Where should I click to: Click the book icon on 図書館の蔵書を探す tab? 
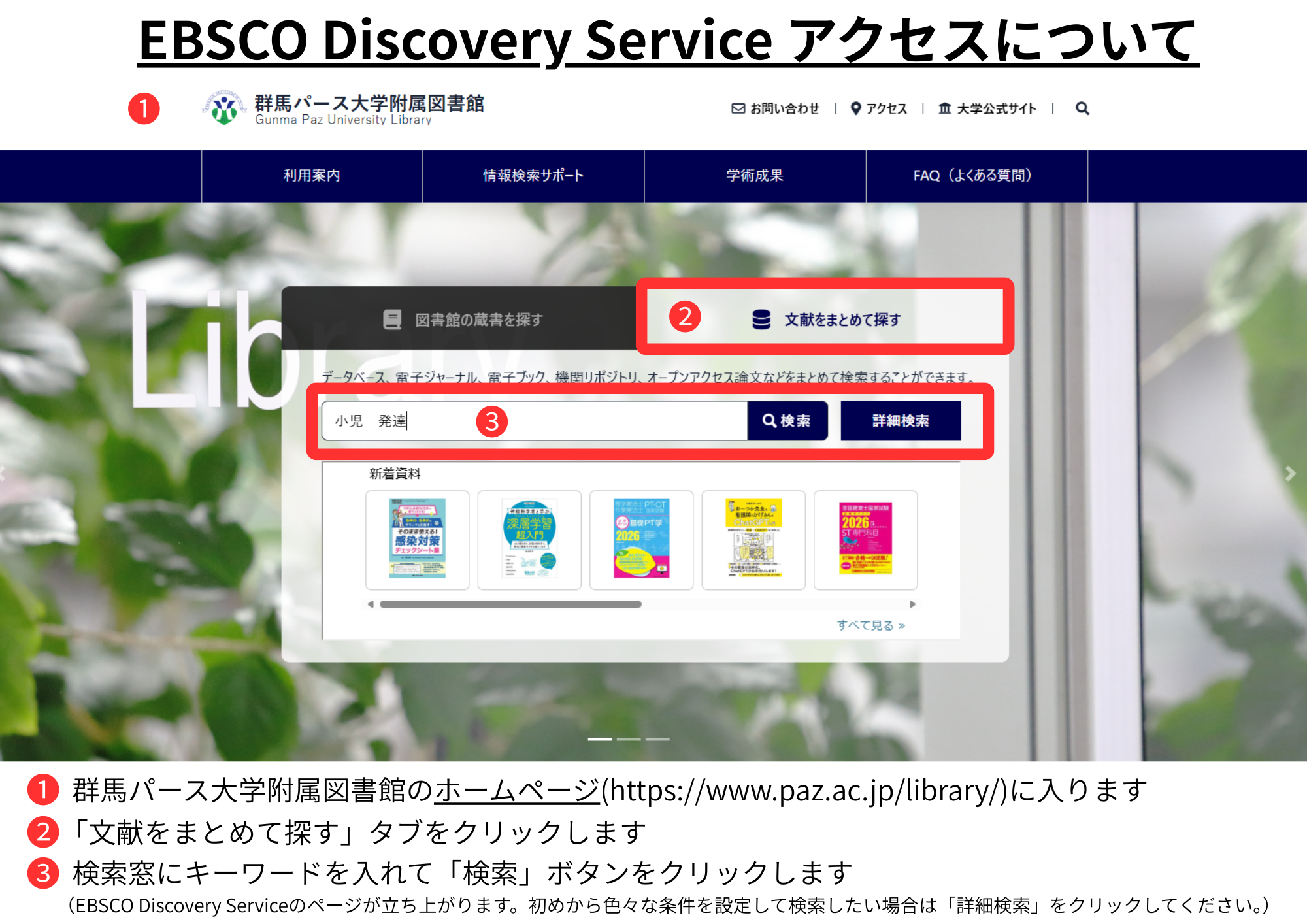pyautogui.click(x=392, y=320)
